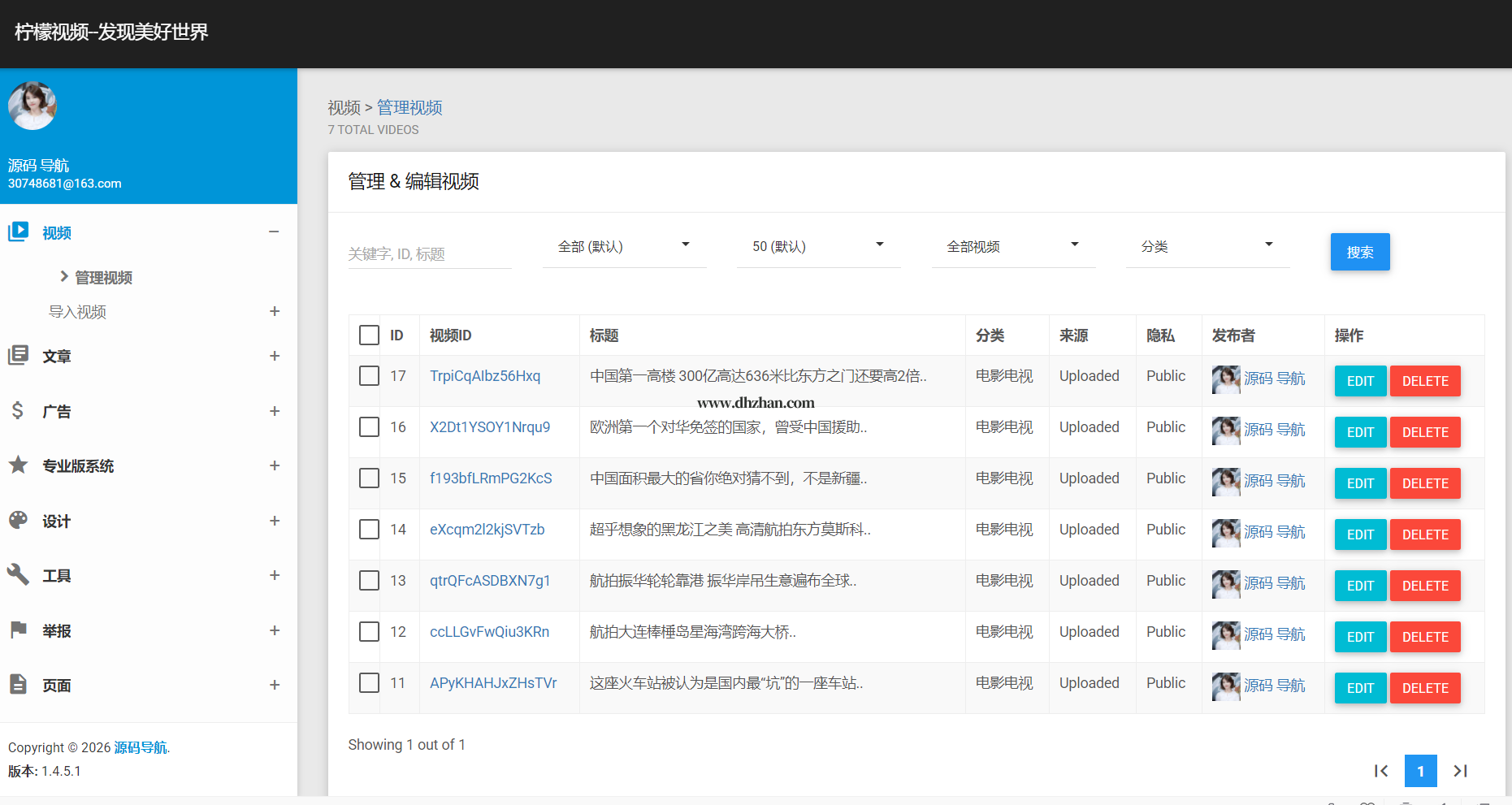Open the 50 (默认) results-per-page dropdown
This screenshot has height=805, width=1512.
point(817,247)
